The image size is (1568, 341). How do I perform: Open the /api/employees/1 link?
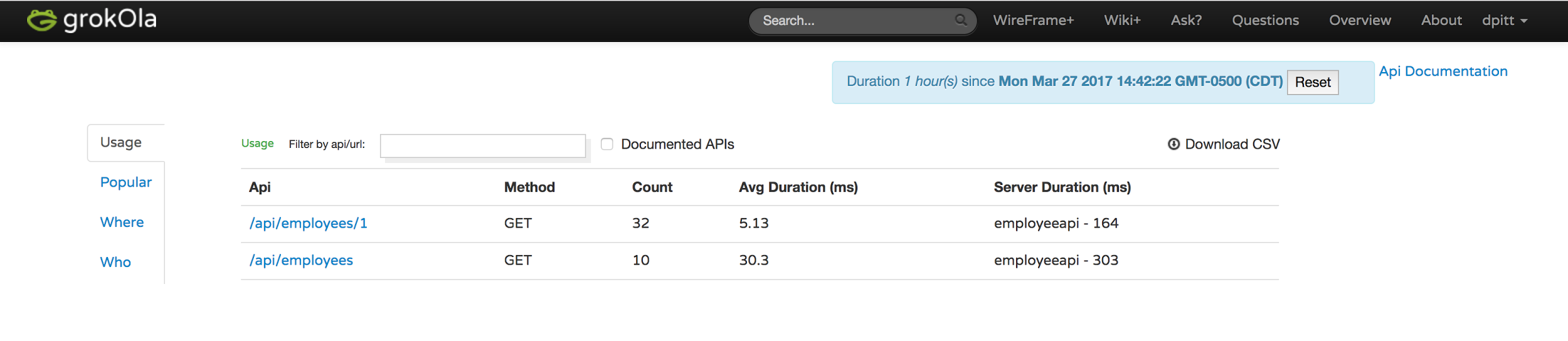[x=308, y=224]
